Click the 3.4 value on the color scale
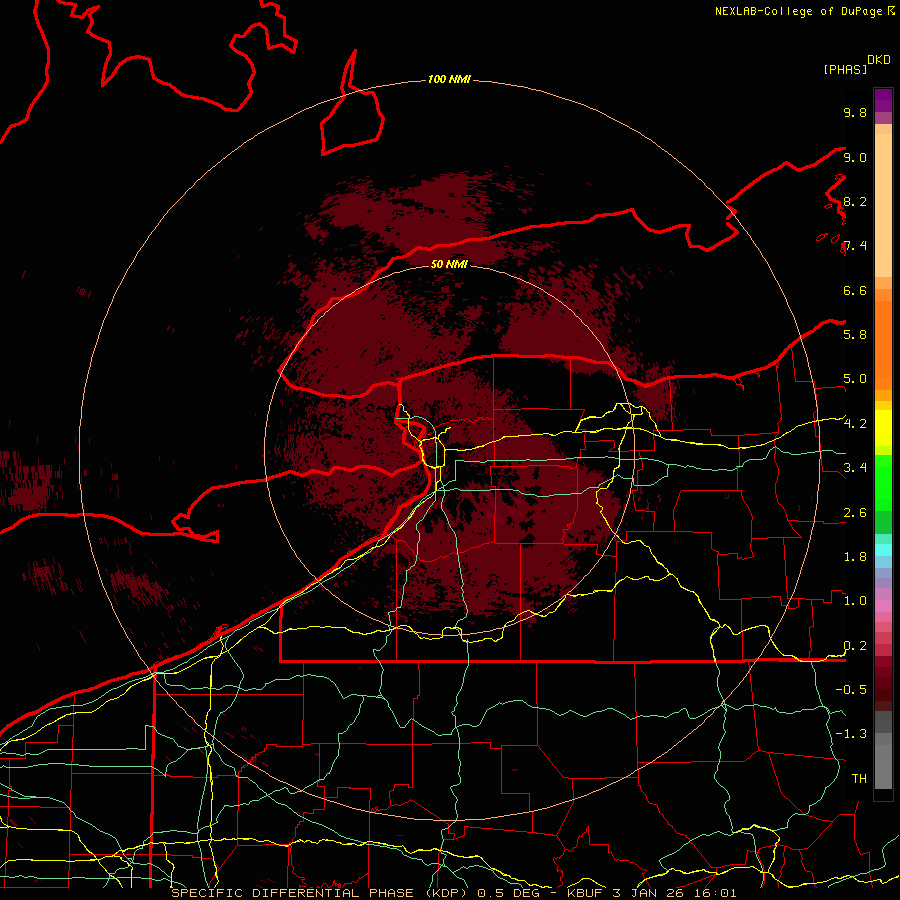This screenshot has width=900, height=900. tap(855, 468)
